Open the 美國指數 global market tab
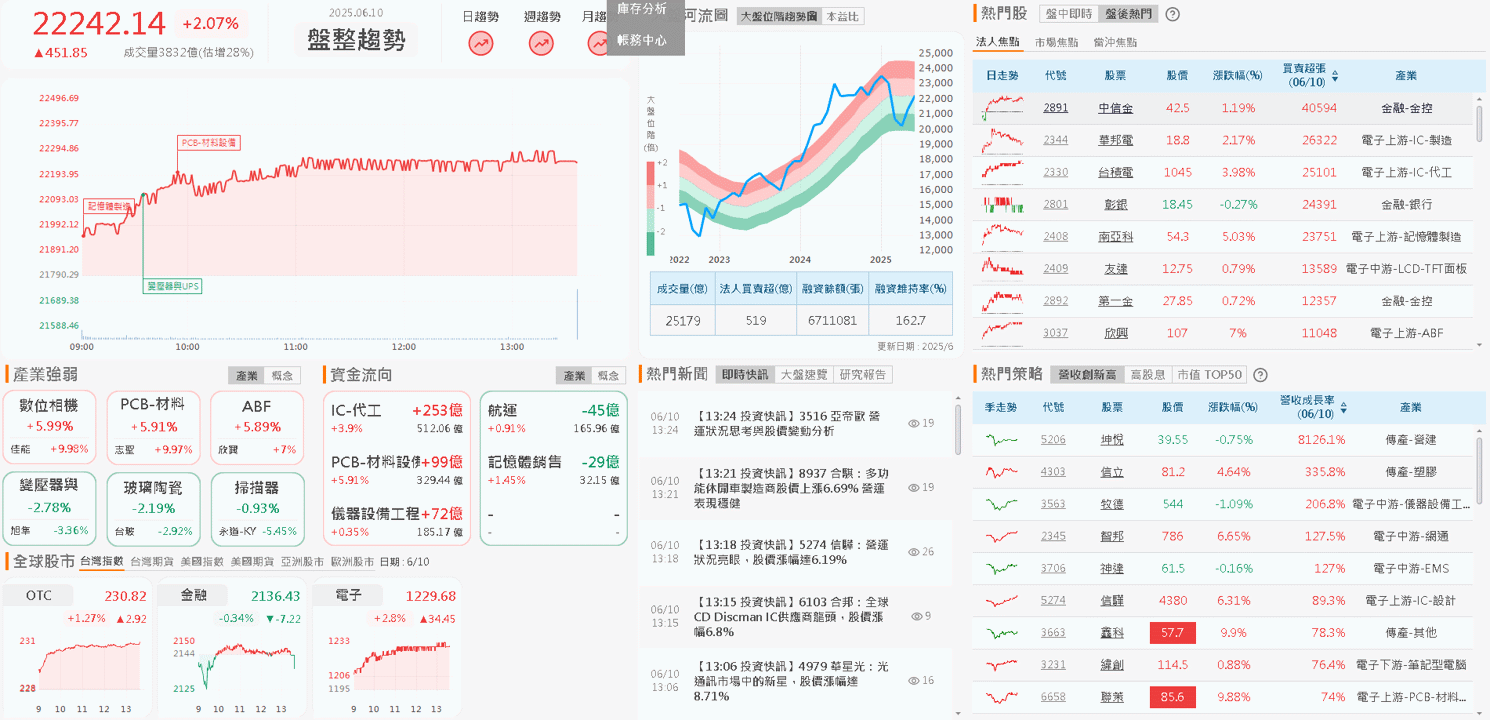Image resolution: width=1490 pixels, height=720 pixels. 202,562
